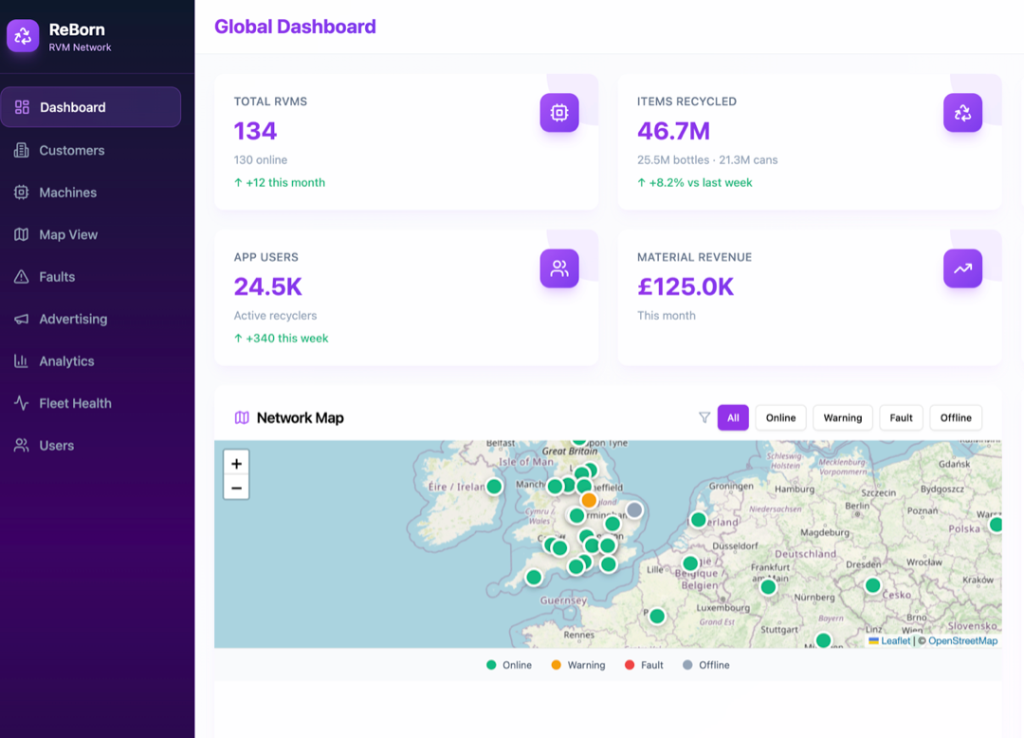Screen dimensions: 1024x738
Task: Select the All map filter
Action: click(x=733, y=417)
